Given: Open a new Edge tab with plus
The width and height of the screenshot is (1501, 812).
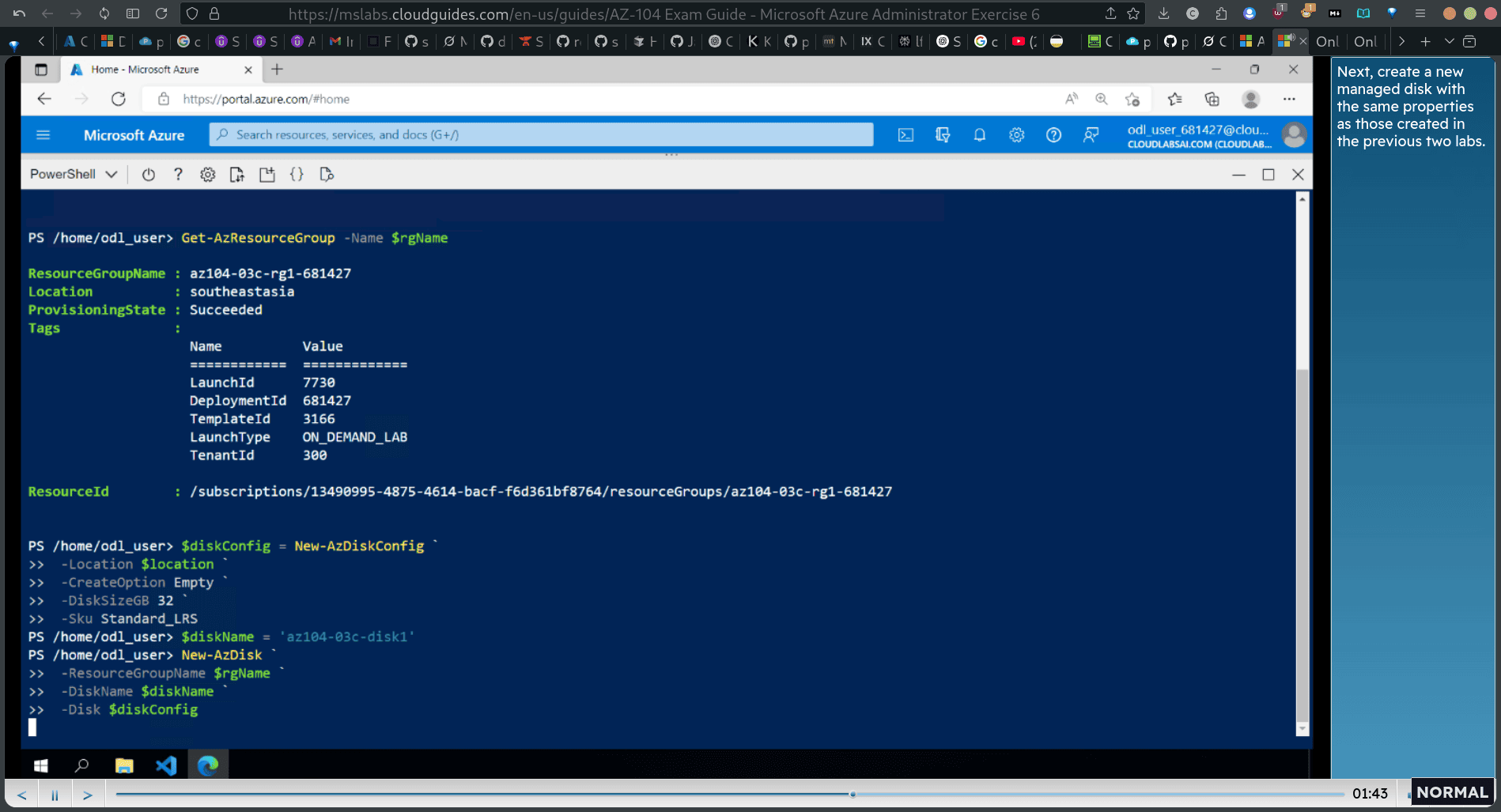Looking at the screenshot, I should [x=277, y=70].
